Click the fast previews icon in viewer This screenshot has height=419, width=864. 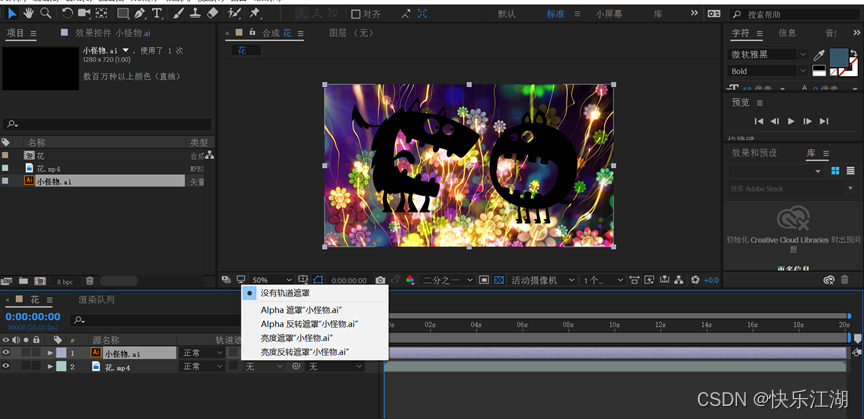point(649,280)
